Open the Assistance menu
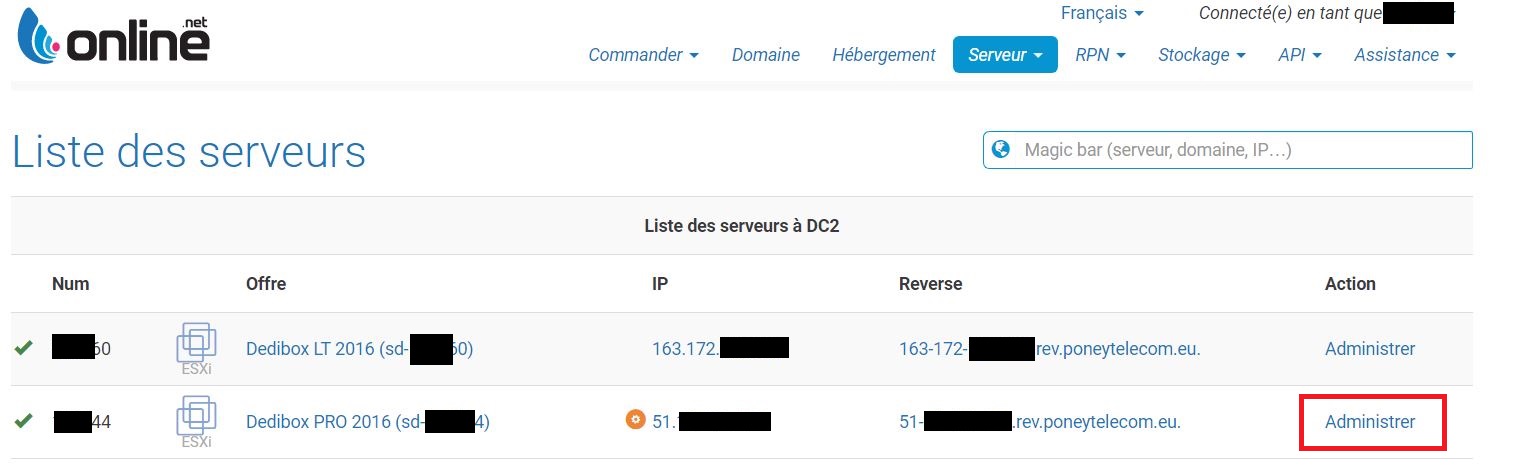This screenshot has width=1513, height=473. tap(1404, 55)
